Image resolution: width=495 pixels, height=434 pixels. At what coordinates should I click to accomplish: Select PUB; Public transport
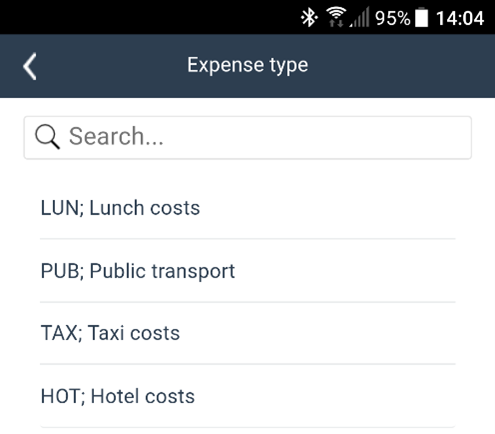click(x=248, y=271)
